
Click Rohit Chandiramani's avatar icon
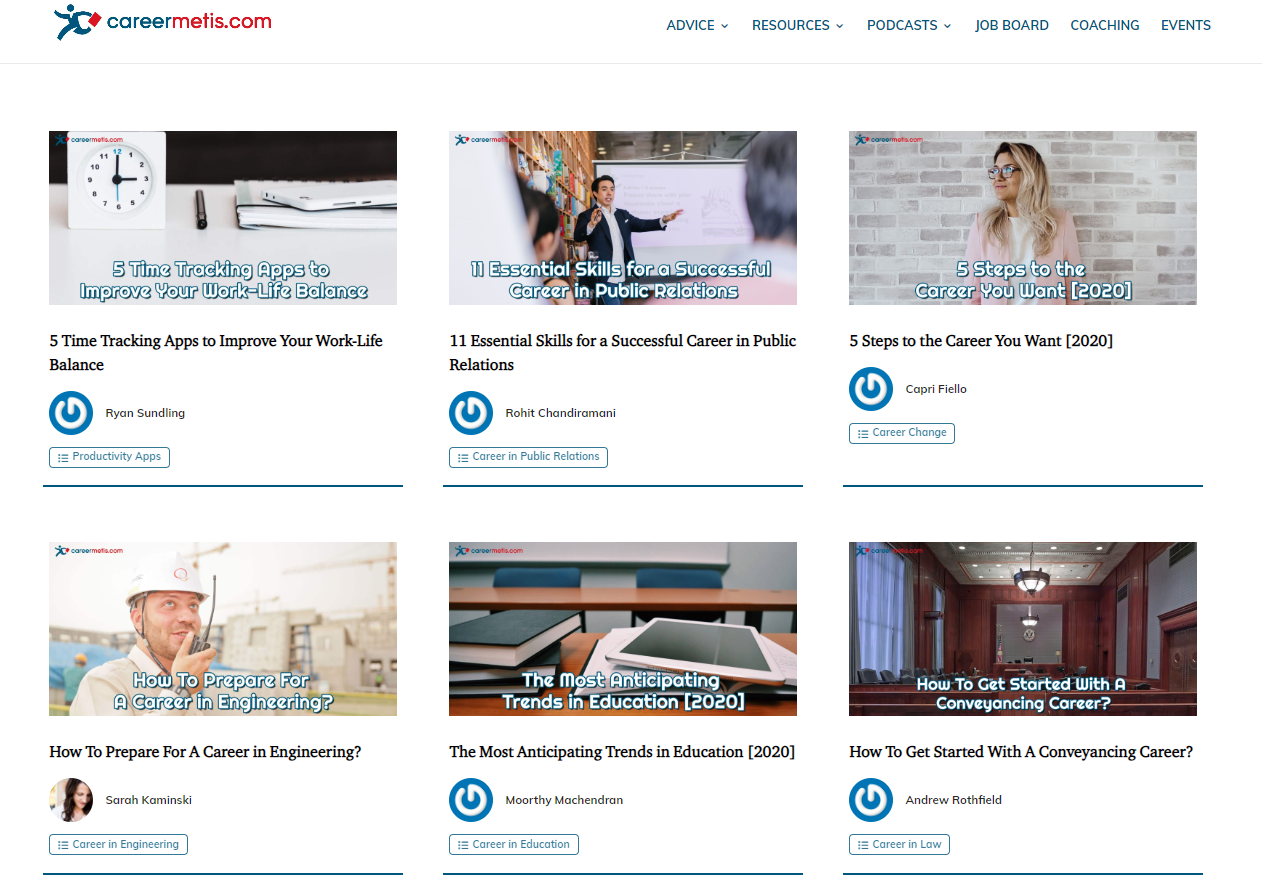pos(471,412)
